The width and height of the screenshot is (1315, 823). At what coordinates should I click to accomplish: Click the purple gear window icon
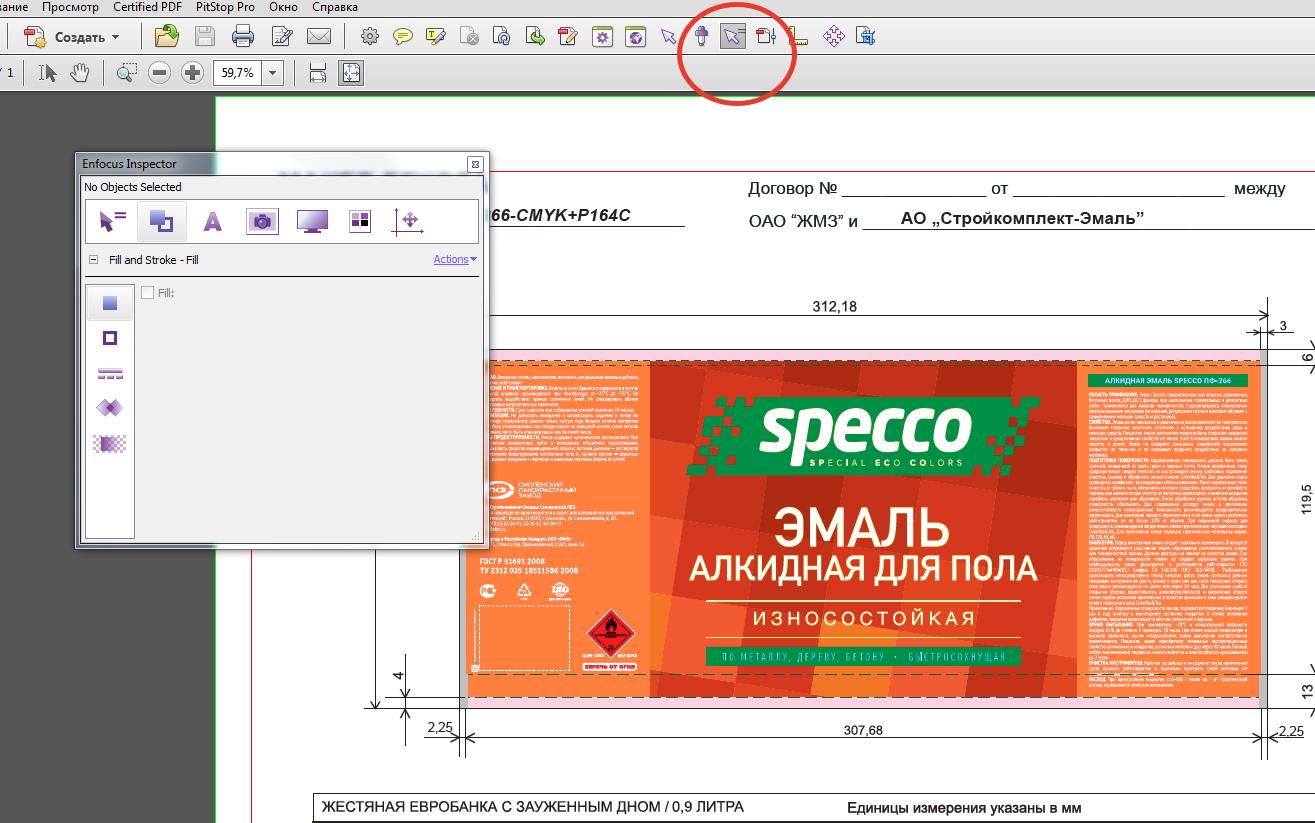tap(602, 37)
